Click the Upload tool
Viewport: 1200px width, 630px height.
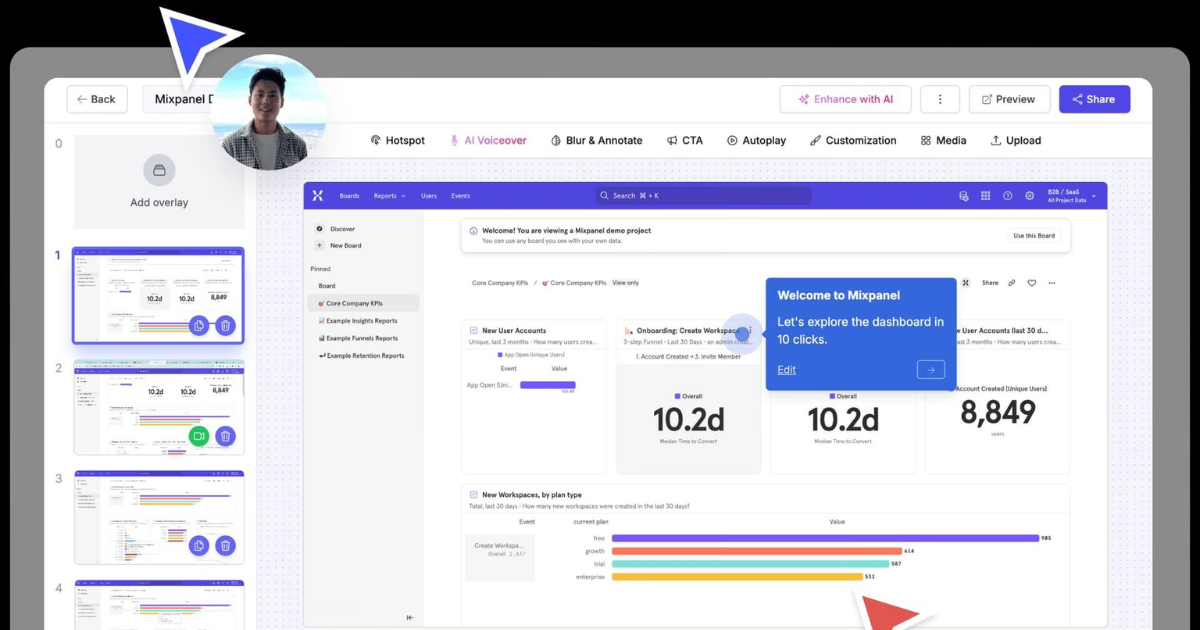pyautogui.click(x=1015, y=141)
